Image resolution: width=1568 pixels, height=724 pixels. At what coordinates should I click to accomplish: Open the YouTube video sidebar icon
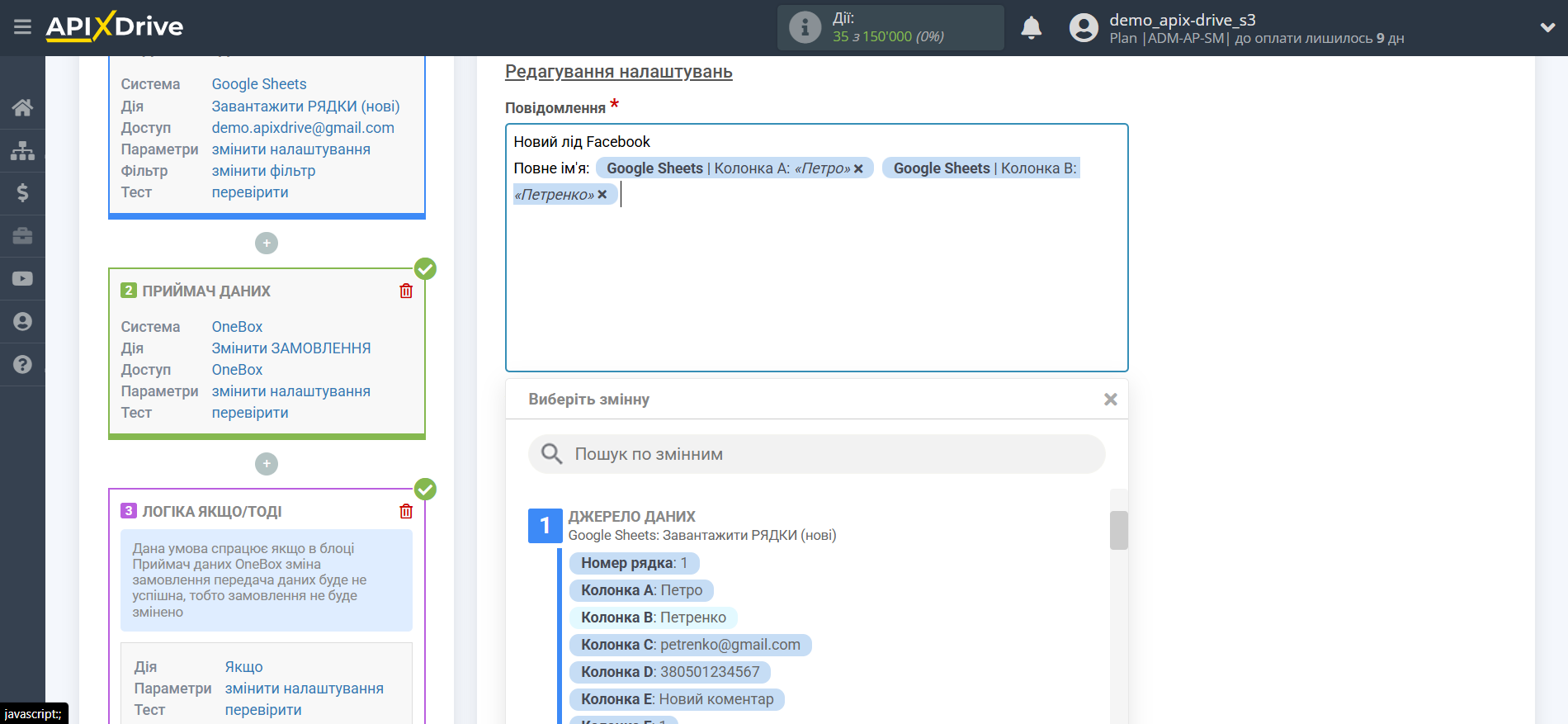(22, 279)
